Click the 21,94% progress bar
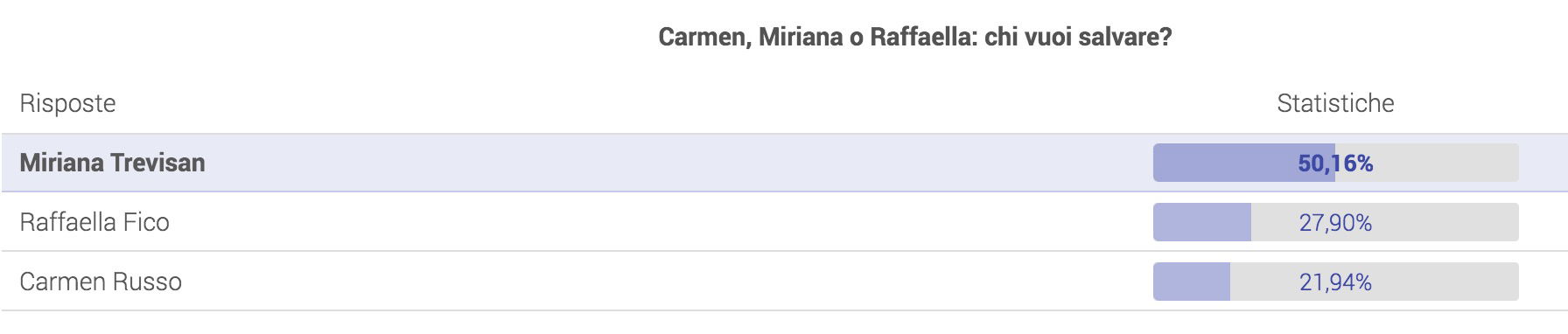Image resolution: width=1568 pixels, height=334 pixels. [x=1335, y=282]
